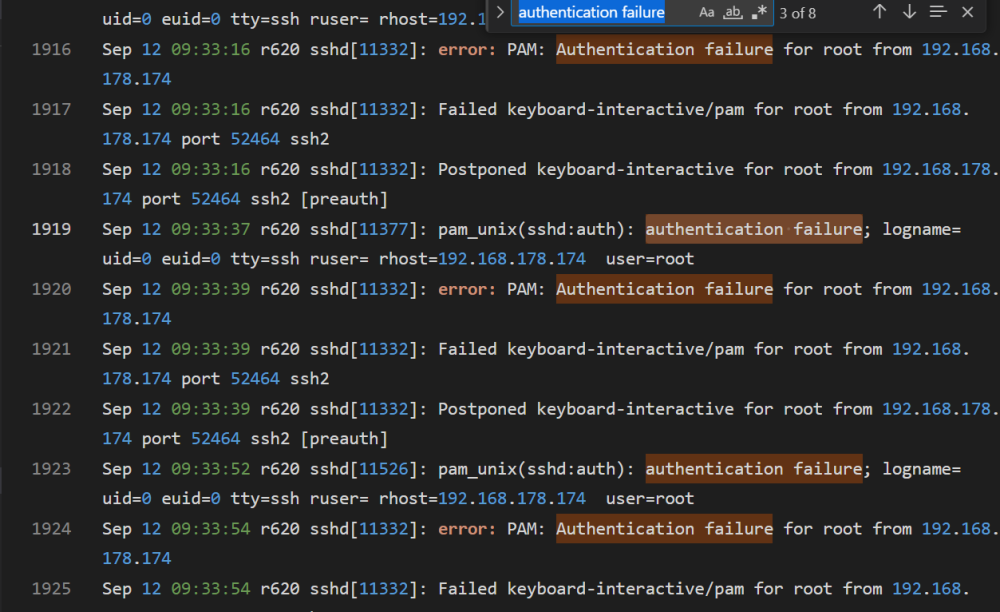Click the '3 of 8' match count
Screen dimensions: 1000x612
[x=797, y=13]
